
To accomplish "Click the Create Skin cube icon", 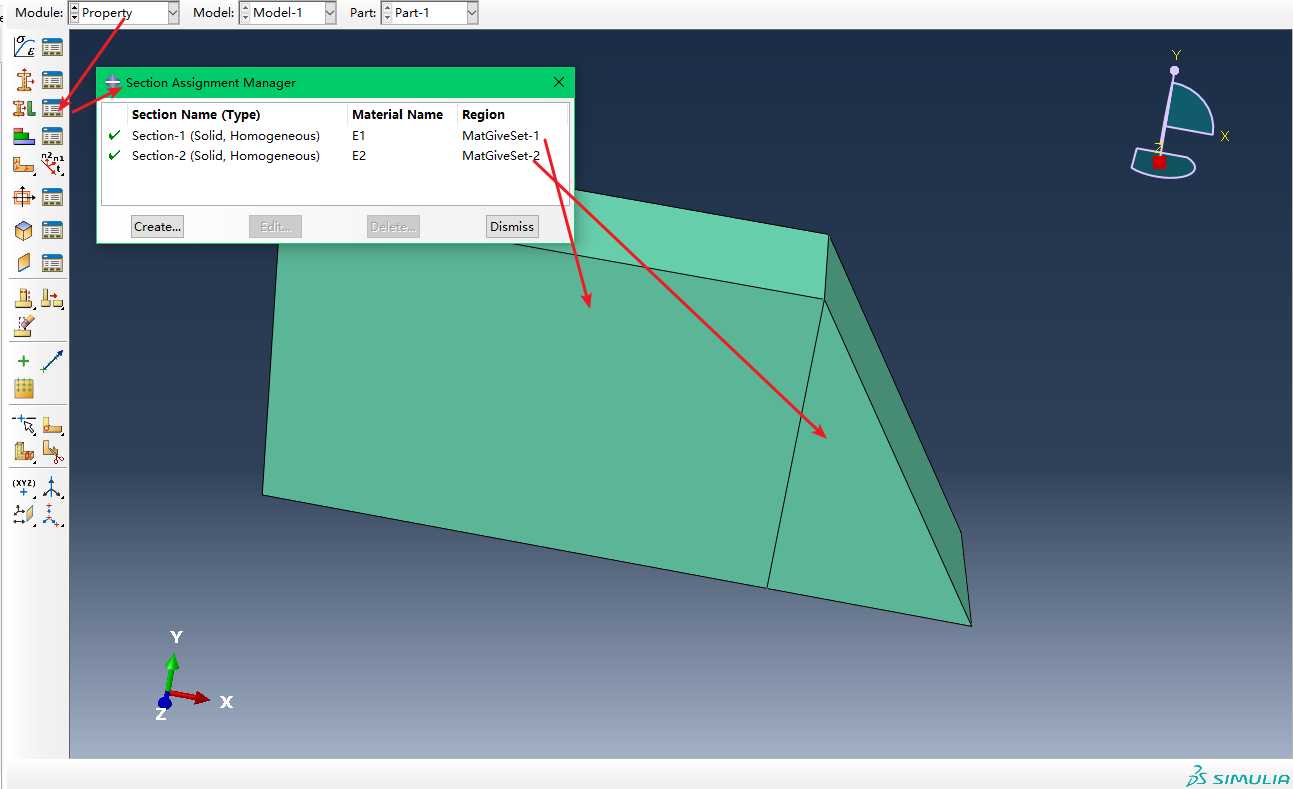I will click(x=24, y=231).
